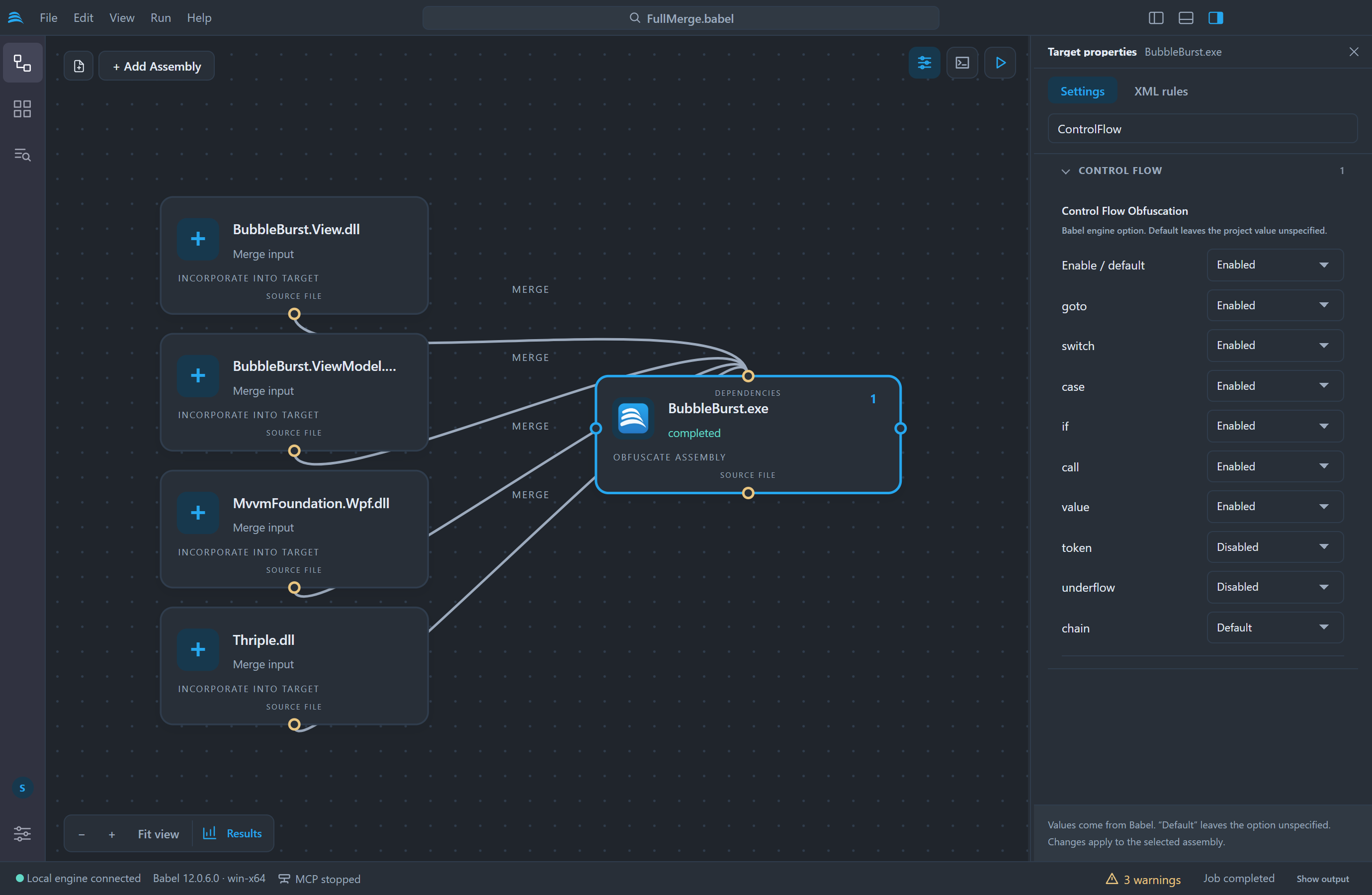This screenshot has height=895, width=1372.
Task: Click the 3 warnings indicator
Action: pos(1143,879)
